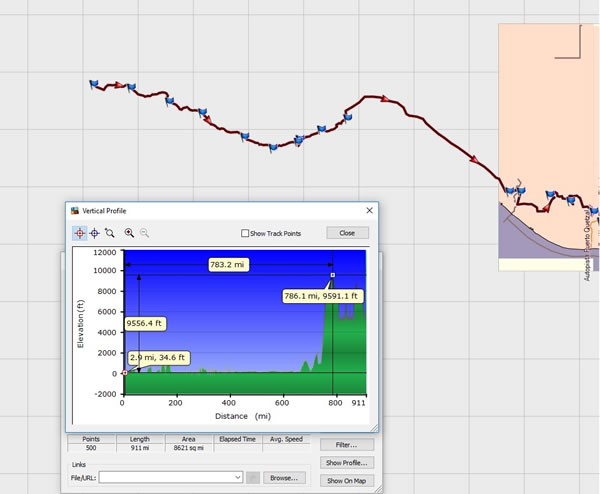This screenshot has width=600, height=494.
Task: Click the 911 mi Length cell
Action: pyautogui.click(x=140, y=448)
